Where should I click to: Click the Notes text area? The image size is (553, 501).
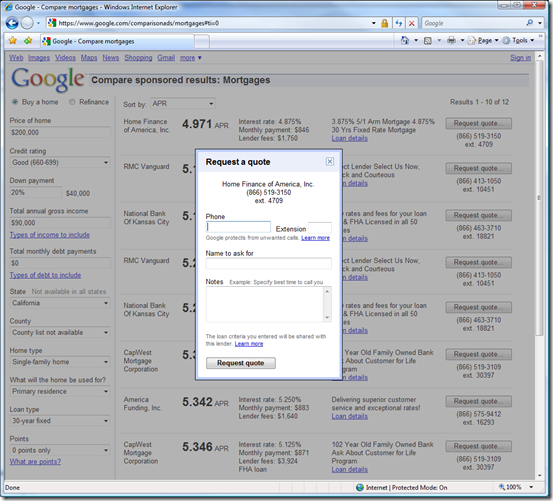pyautogui.click(x=265, y=304)
